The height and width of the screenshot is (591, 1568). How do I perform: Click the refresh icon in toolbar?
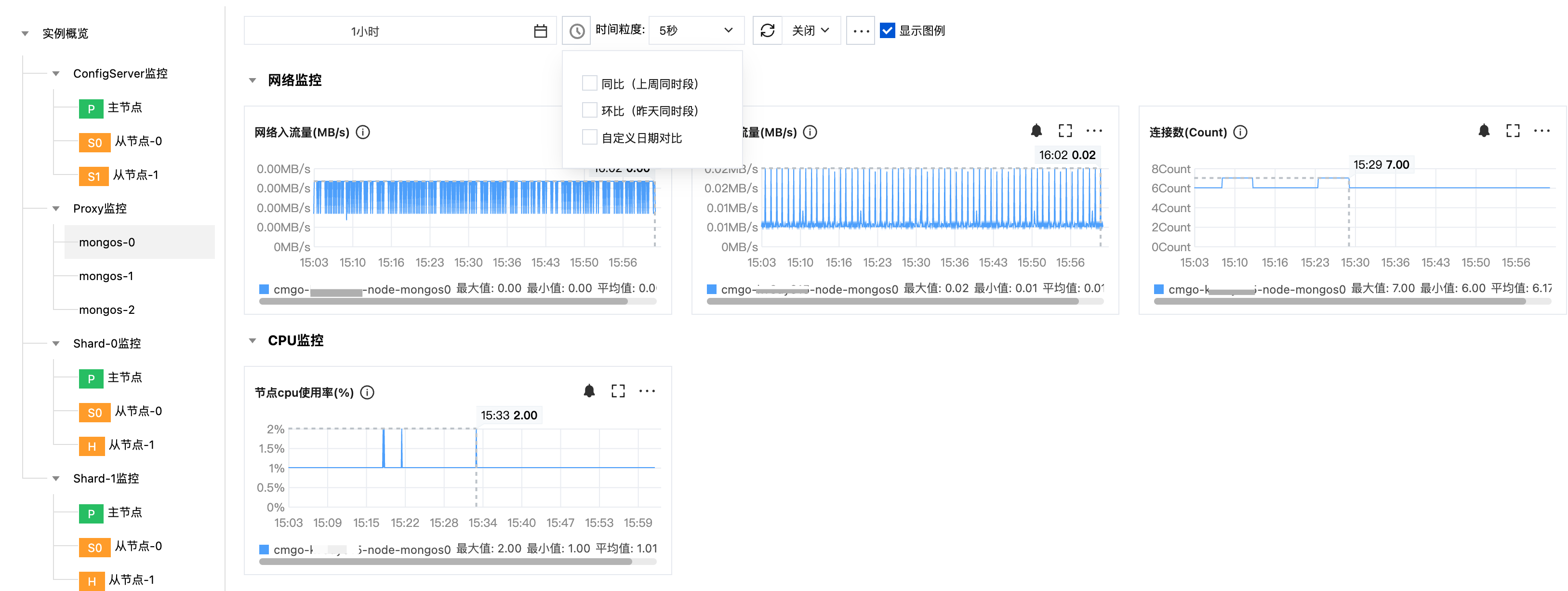click(x=767, y=30)
